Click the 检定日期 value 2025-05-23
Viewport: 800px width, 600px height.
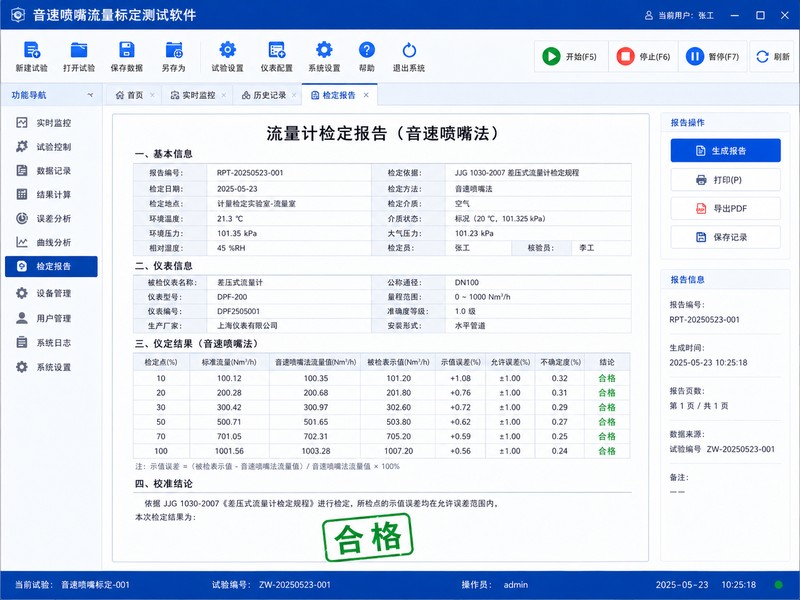pyautogui.click(x=237, y=189)
